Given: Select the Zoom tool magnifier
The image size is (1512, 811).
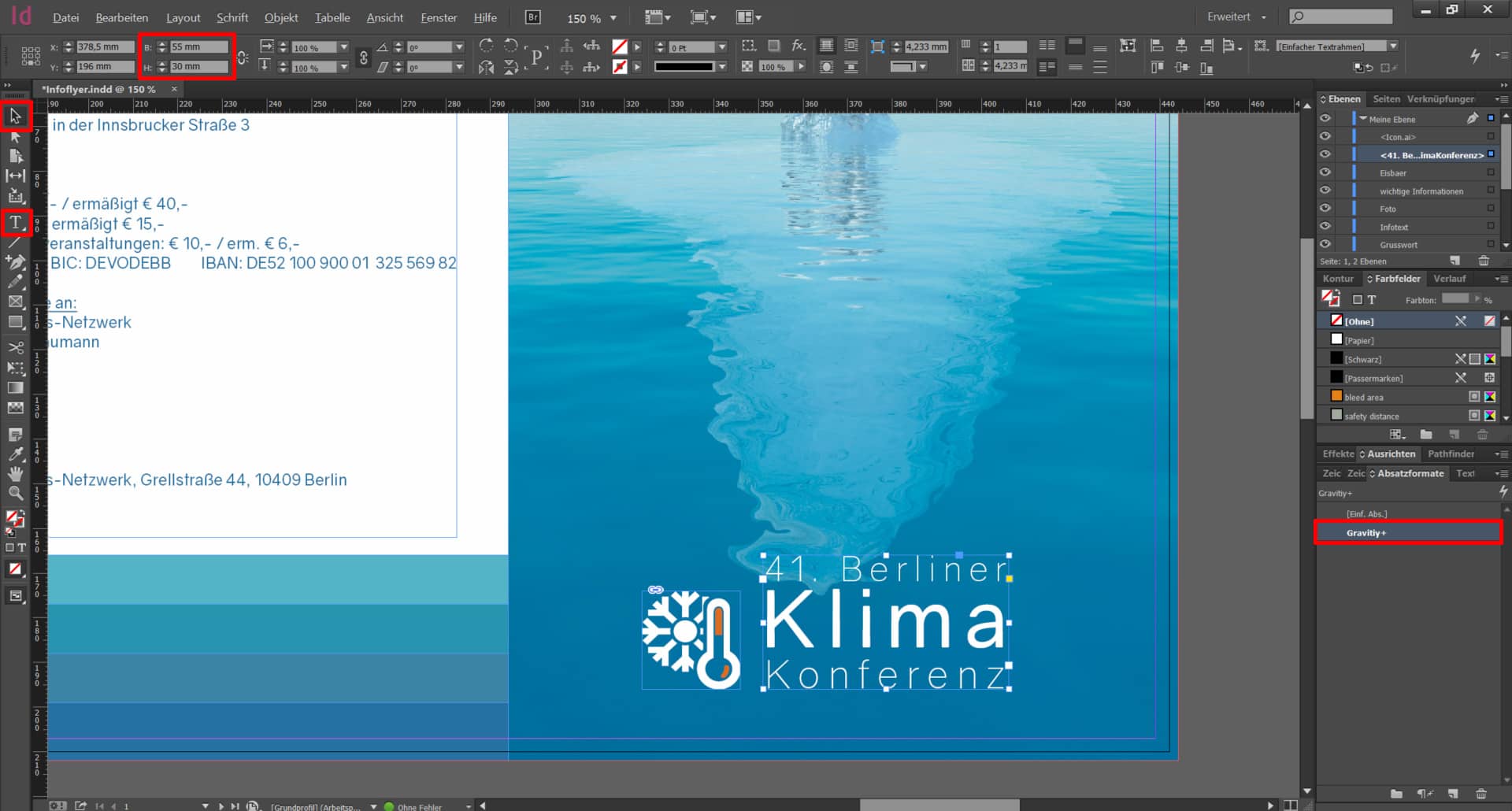Looking at the screenshot, I should point(15,494).
